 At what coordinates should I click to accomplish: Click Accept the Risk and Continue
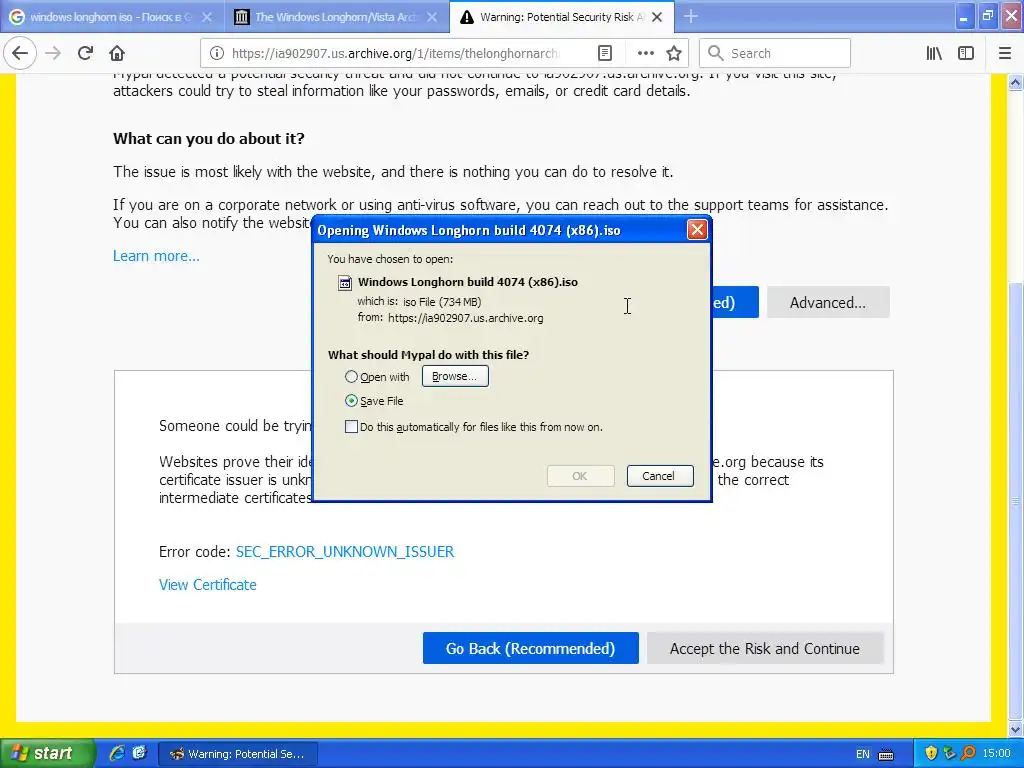pos(765,648)
